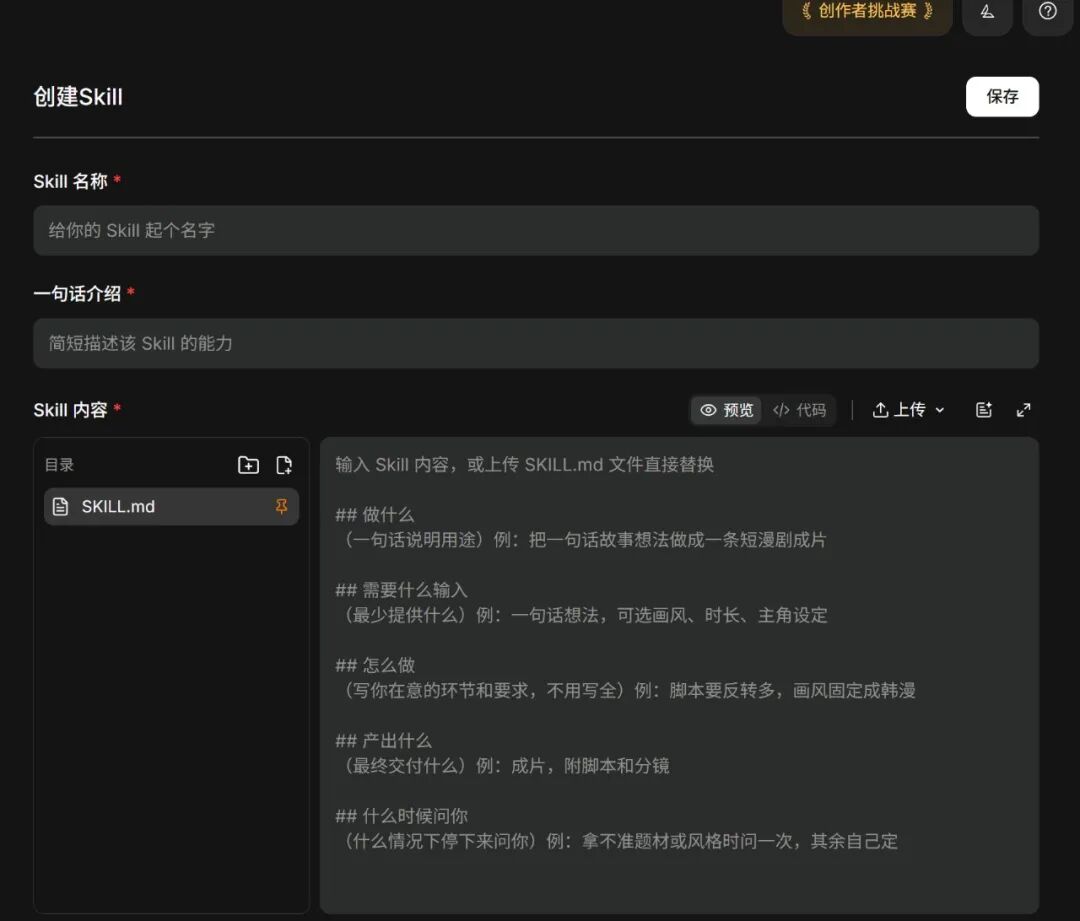Click the Skill 内容 label
This screenshot has width=1080, height=921.
tap(70, 410)
